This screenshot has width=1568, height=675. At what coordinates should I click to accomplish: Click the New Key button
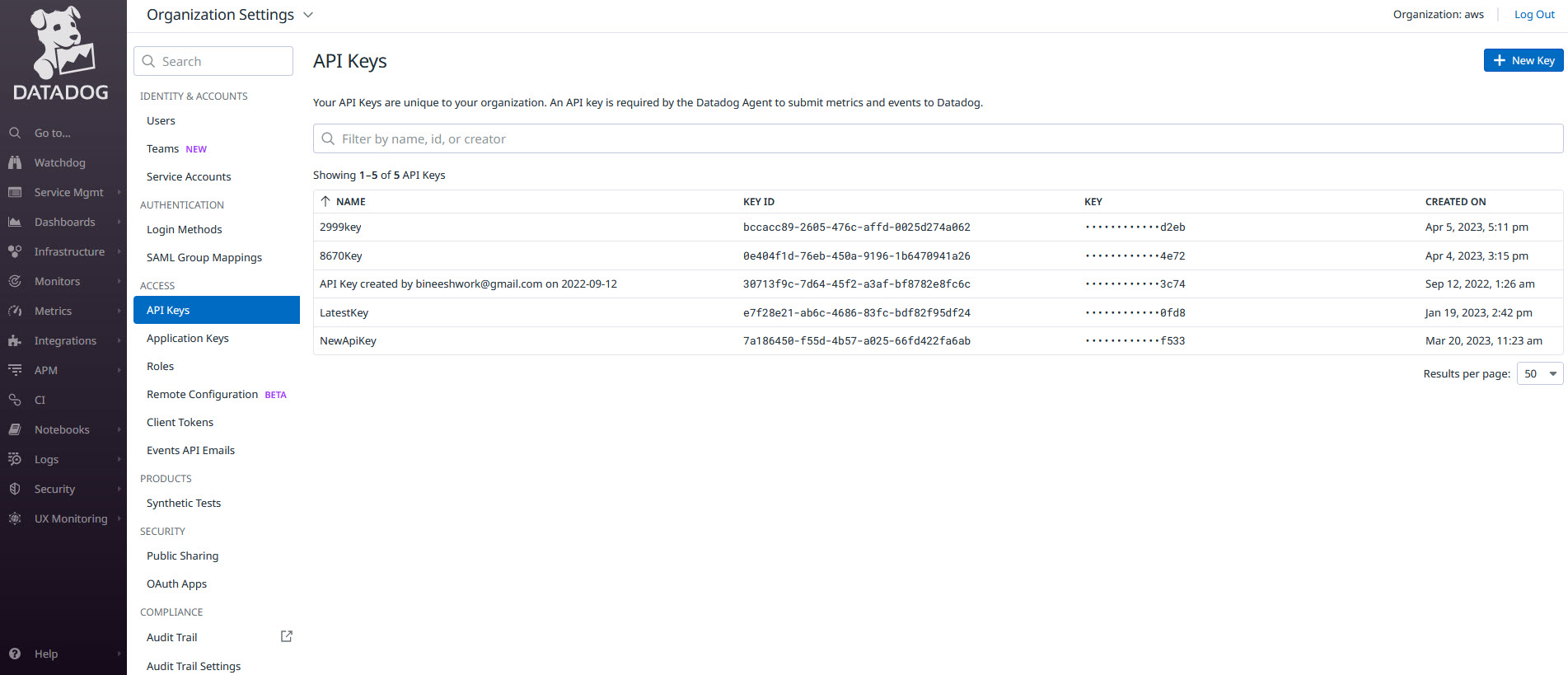coord(1524,60)
